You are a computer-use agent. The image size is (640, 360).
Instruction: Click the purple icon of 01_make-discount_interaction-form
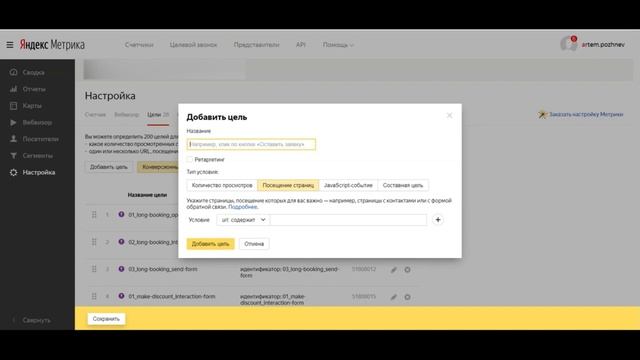tap(121, 296)
